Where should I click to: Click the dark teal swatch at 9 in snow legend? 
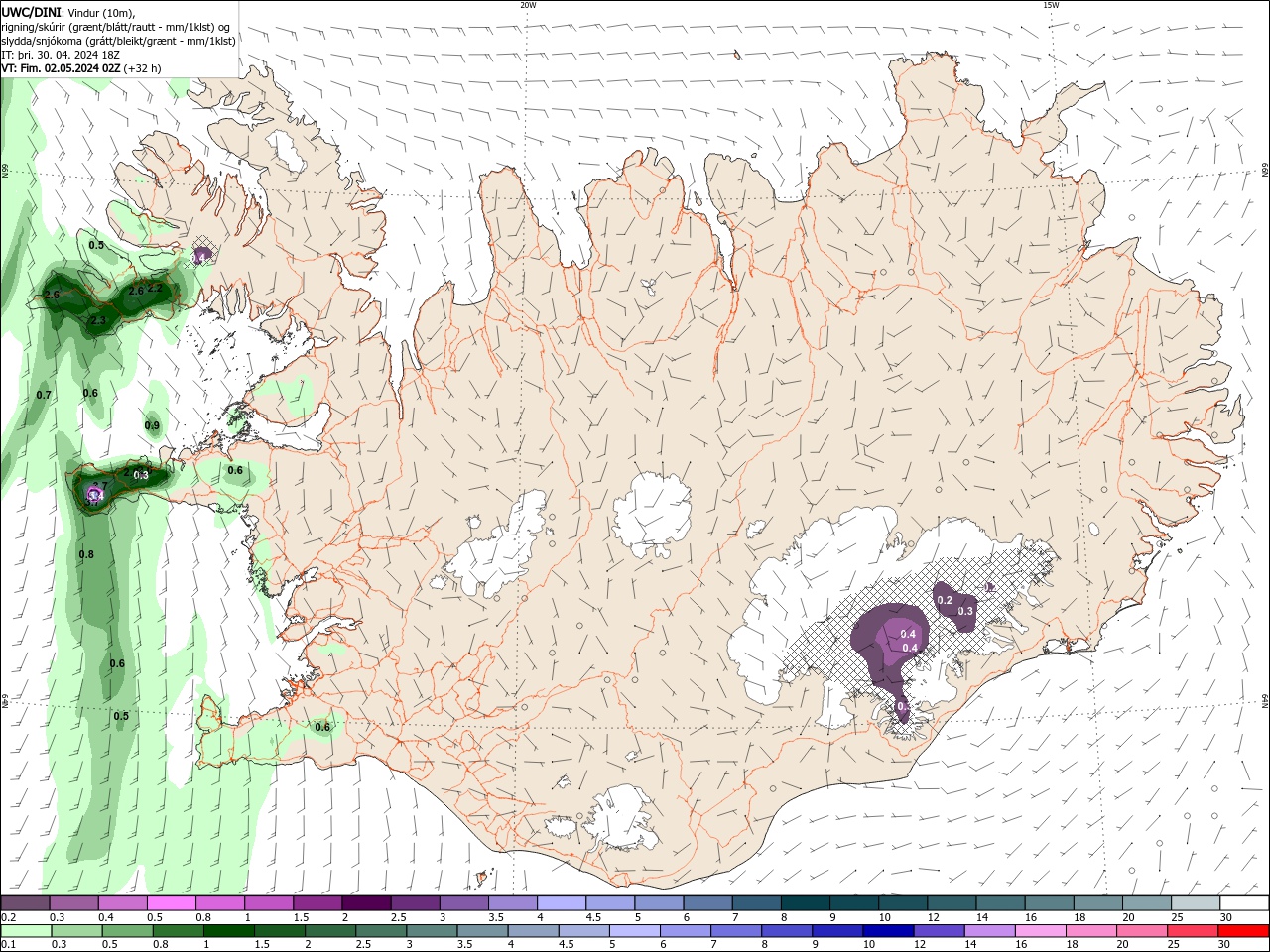point(853,903)
